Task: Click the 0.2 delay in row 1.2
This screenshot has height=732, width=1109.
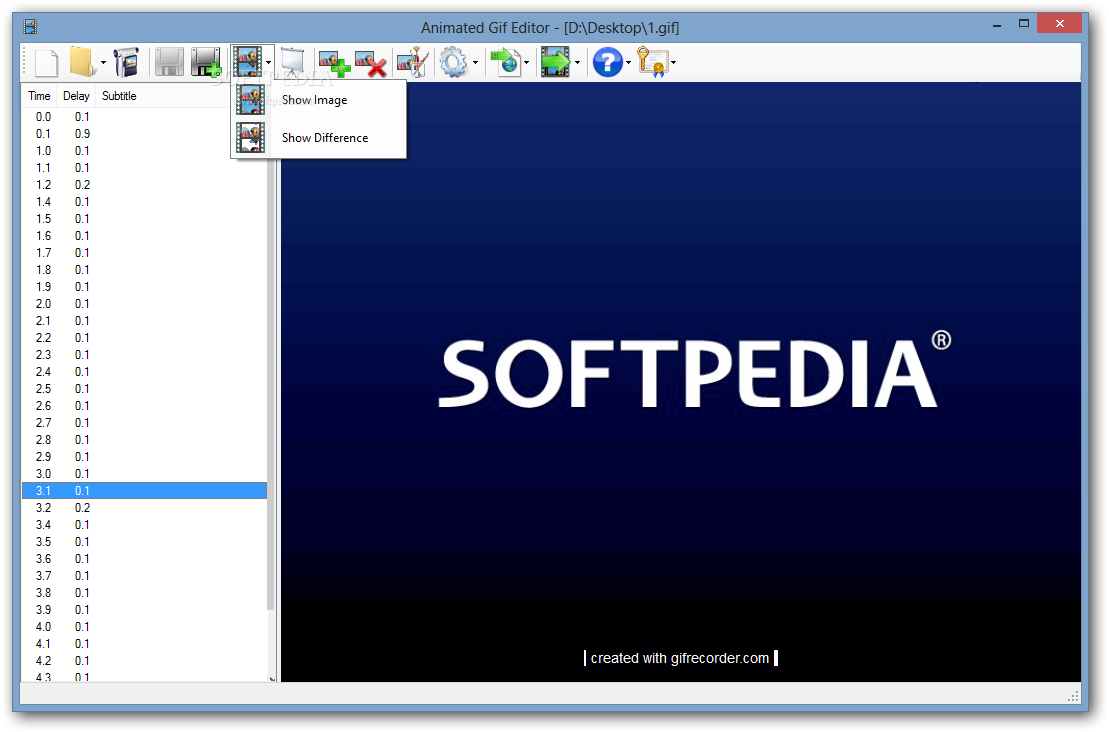Action: coord(82,185)
